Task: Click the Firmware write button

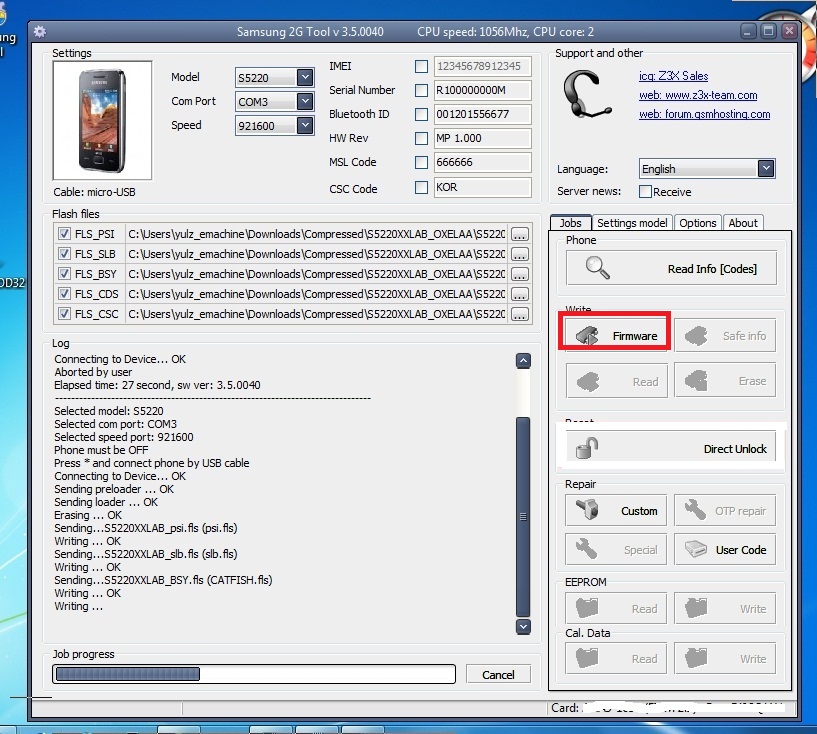Action: tap(616, 335)
